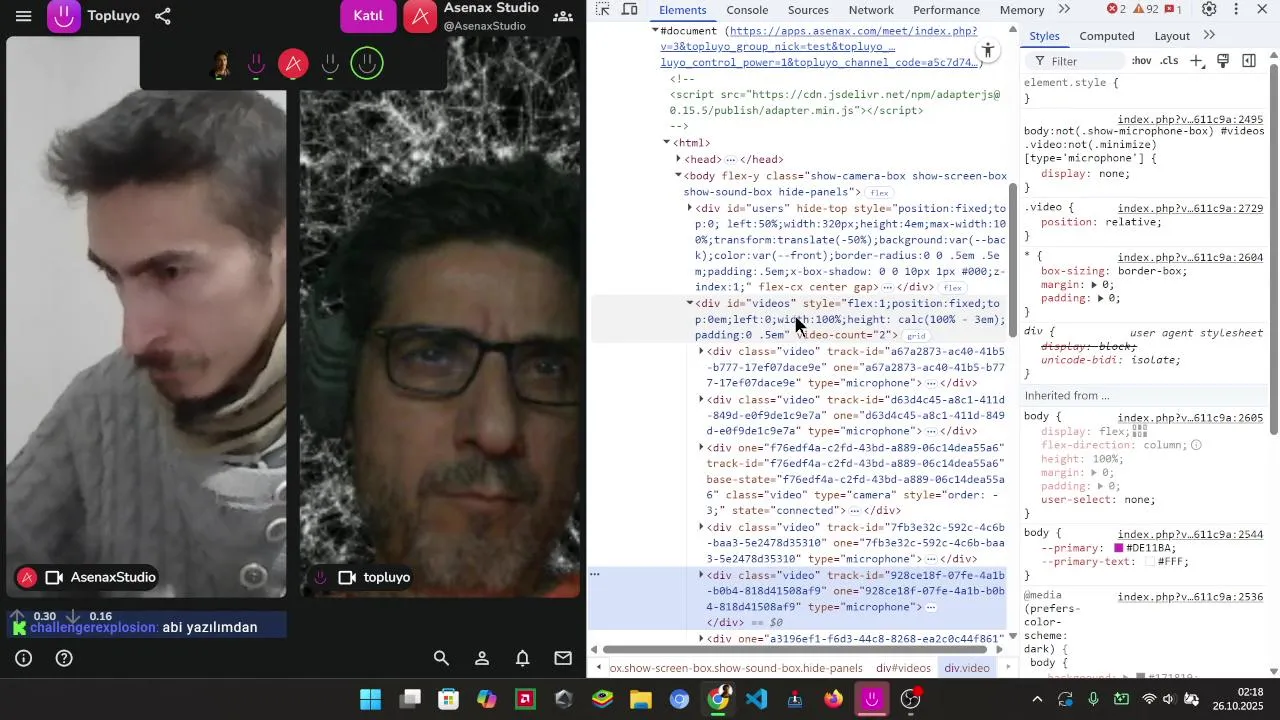Collapse the html node
1280x720 pixels.
click(x=667, y=143)
